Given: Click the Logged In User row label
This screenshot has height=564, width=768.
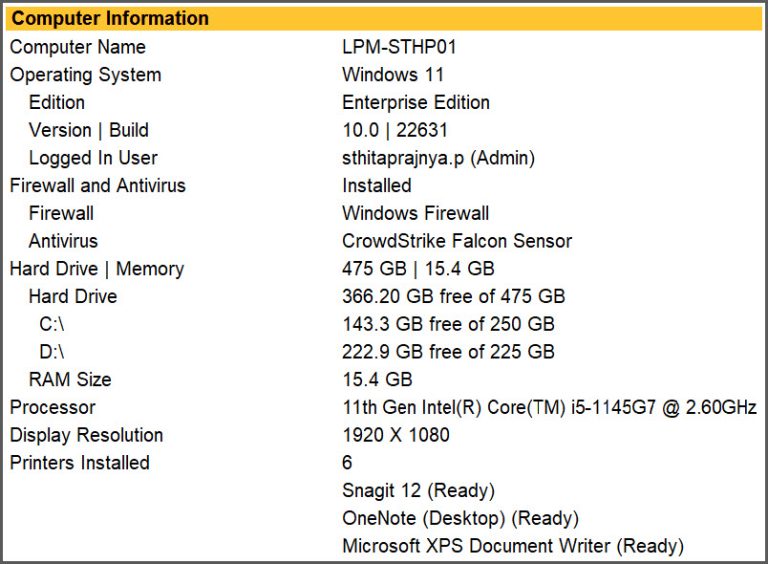Looking at the screenshot, I should 93,158.
